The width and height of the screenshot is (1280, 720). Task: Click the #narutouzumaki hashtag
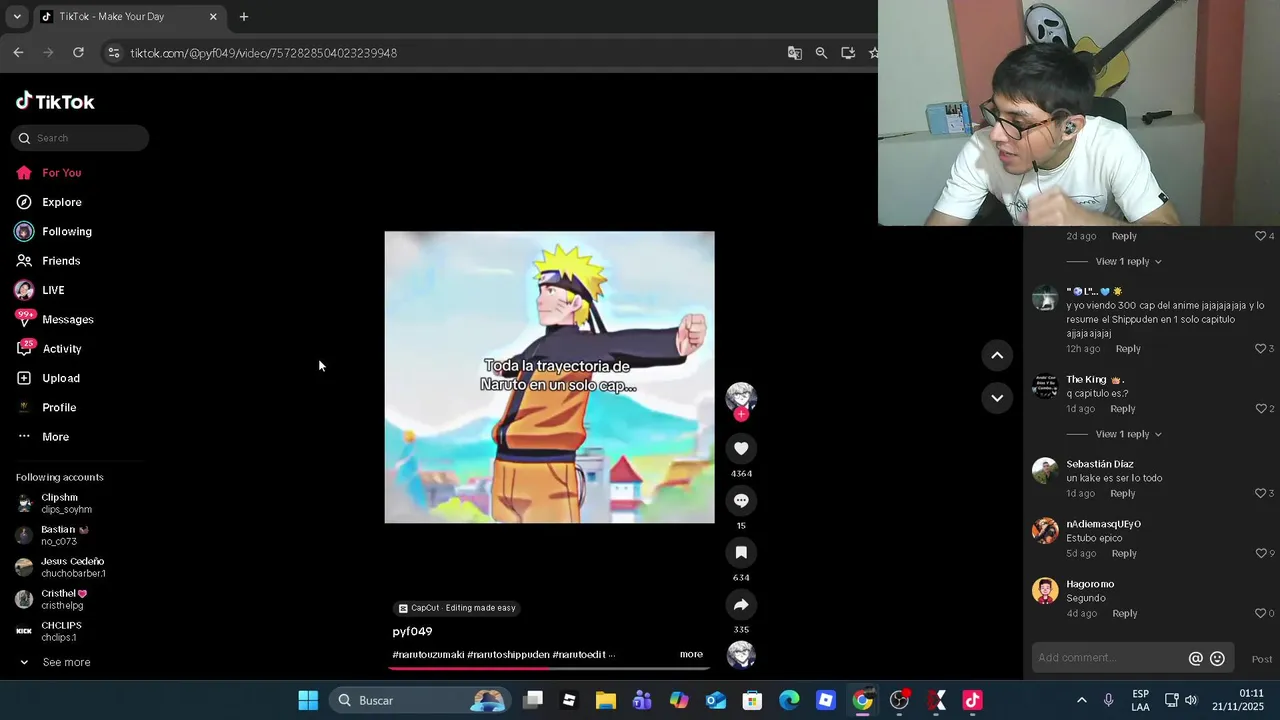coord(428,654)
